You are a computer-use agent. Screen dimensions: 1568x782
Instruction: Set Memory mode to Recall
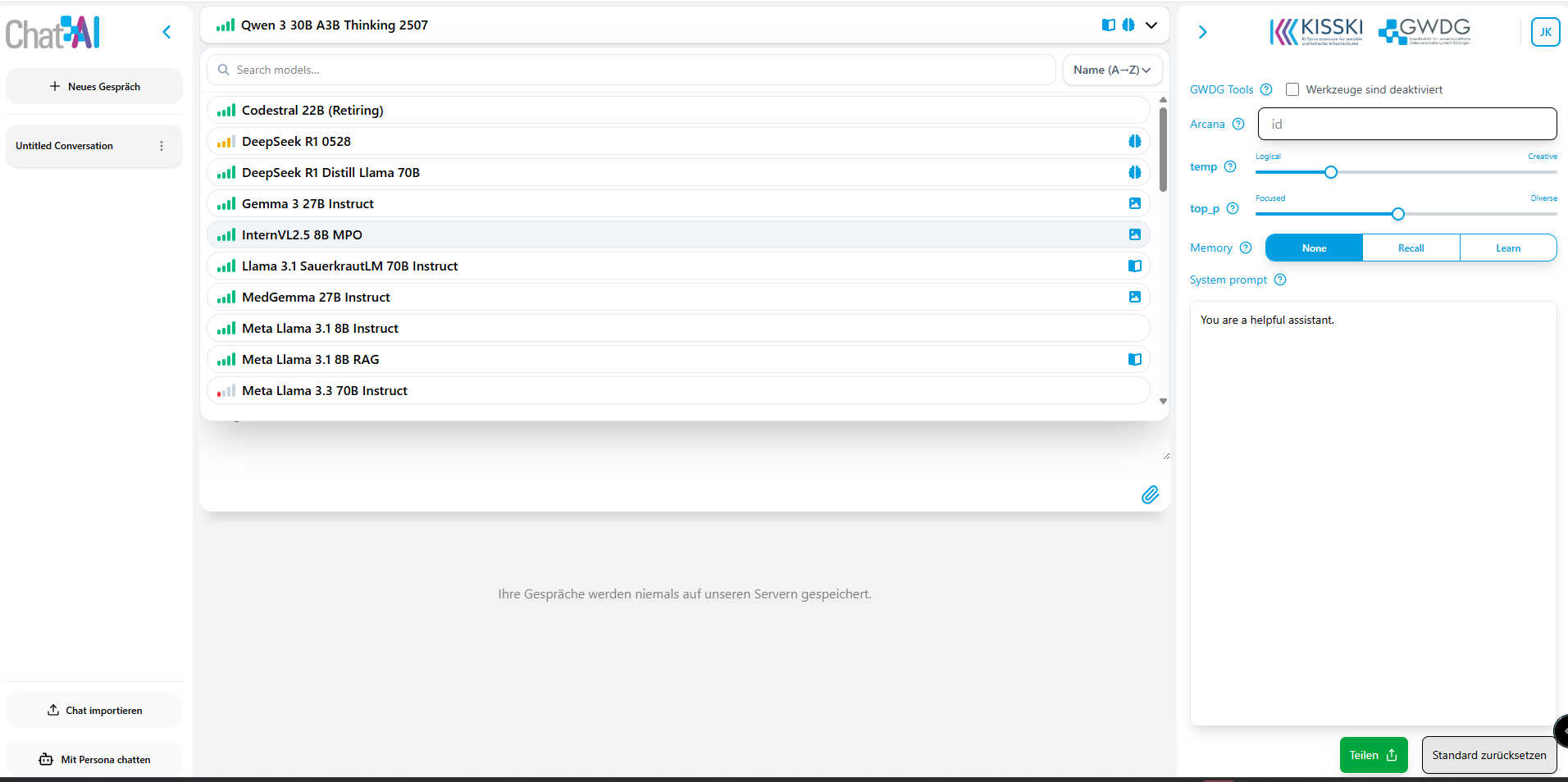tap(1411, 248)
